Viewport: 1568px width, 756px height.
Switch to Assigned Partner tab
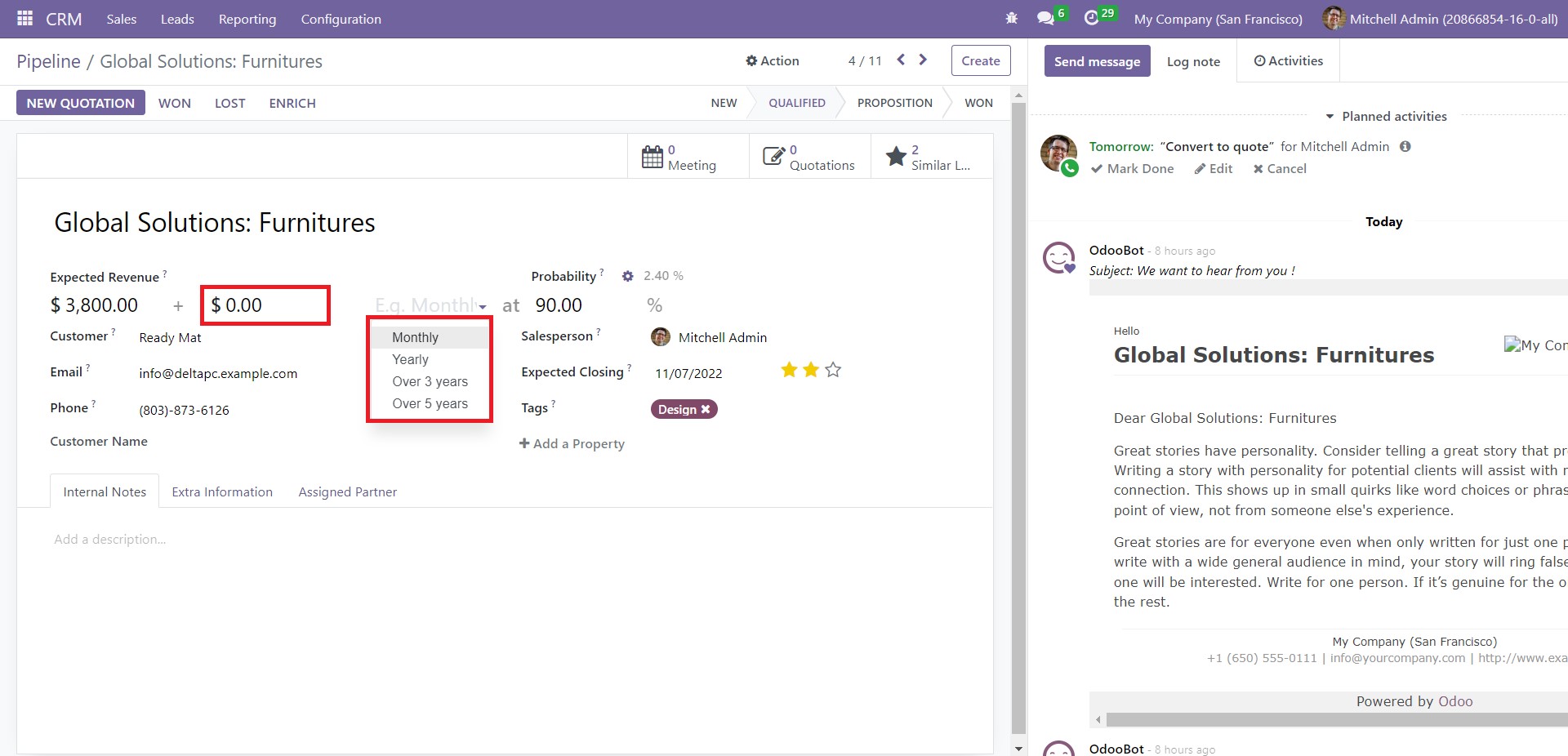[x=347, y=491]
